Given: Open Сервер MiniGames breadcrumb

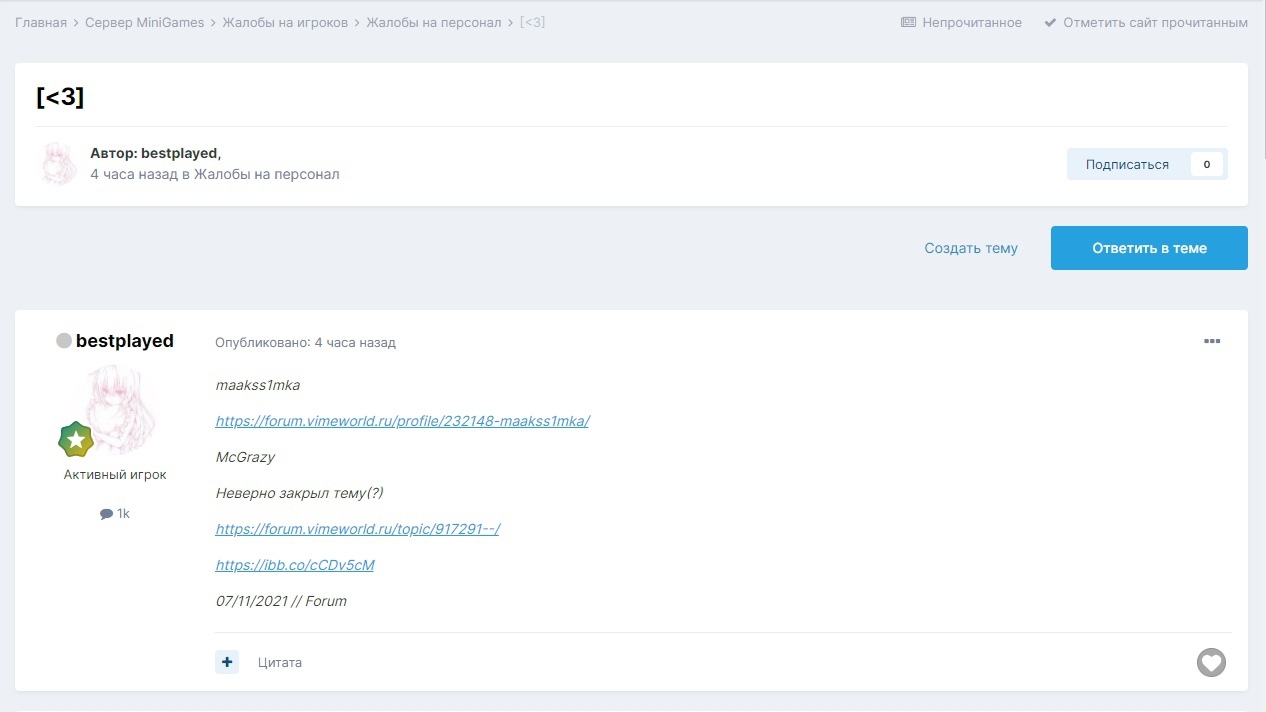Looking at the screenshot, I should (144, 22).
